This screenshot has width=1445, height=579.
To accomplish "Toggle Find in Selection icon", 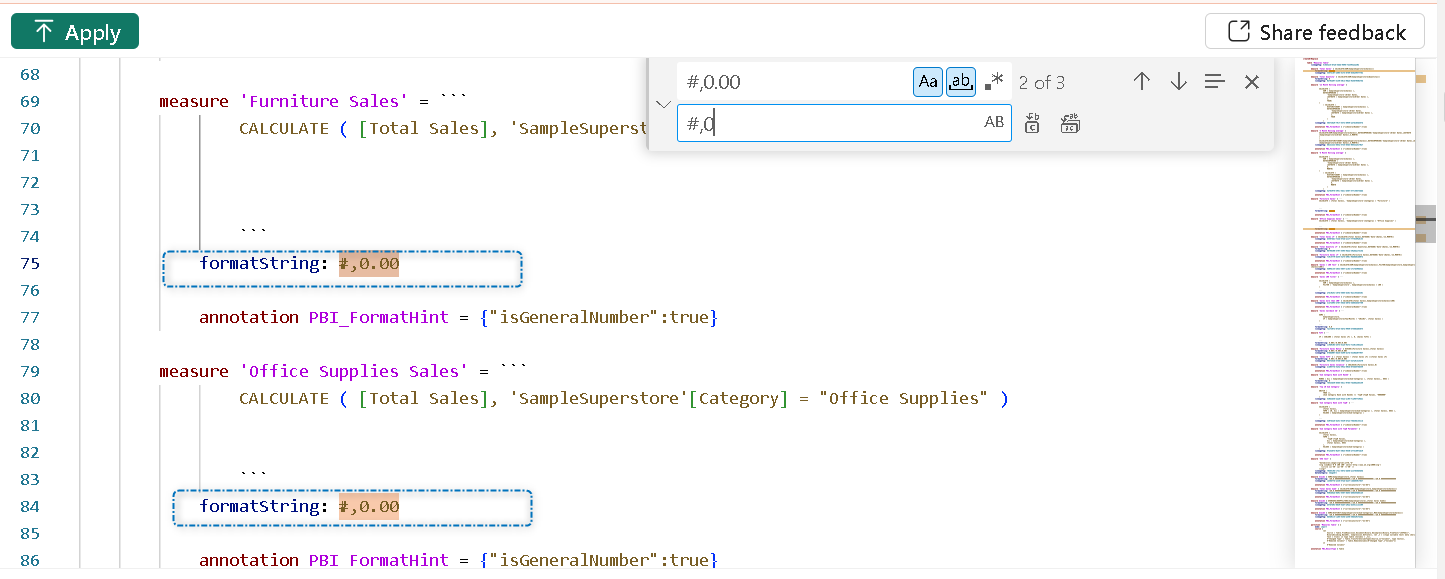I will [1214, 82].
